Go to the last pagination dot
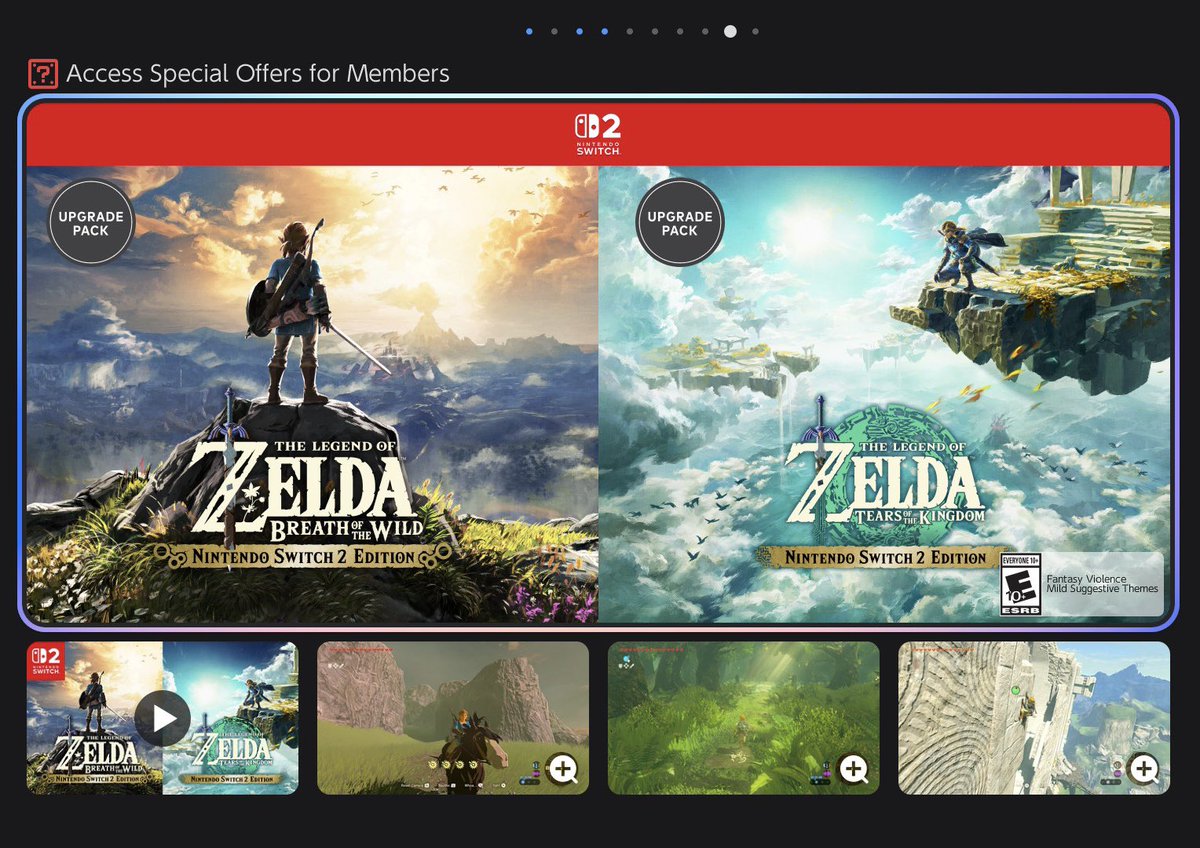 coord(755,31)
